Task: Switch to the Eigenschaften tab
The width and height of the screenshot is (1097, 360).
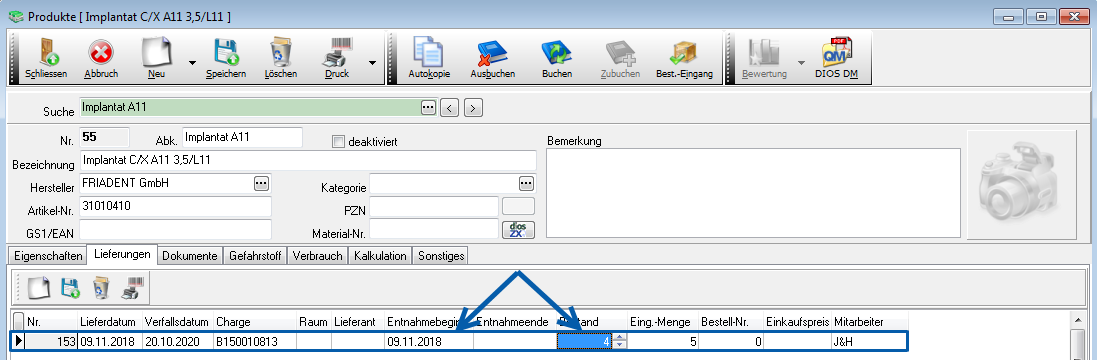Action: point(47,256)
